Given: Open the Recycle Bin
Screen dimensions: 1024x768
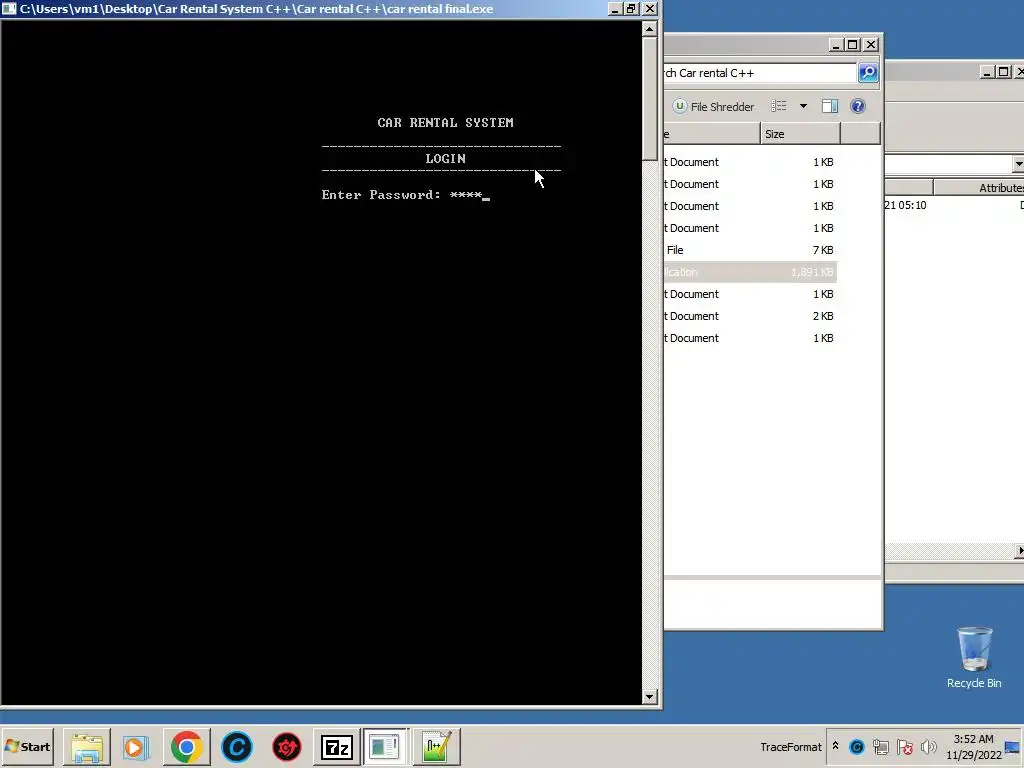Looking at the screenshot, I should 974,657.
